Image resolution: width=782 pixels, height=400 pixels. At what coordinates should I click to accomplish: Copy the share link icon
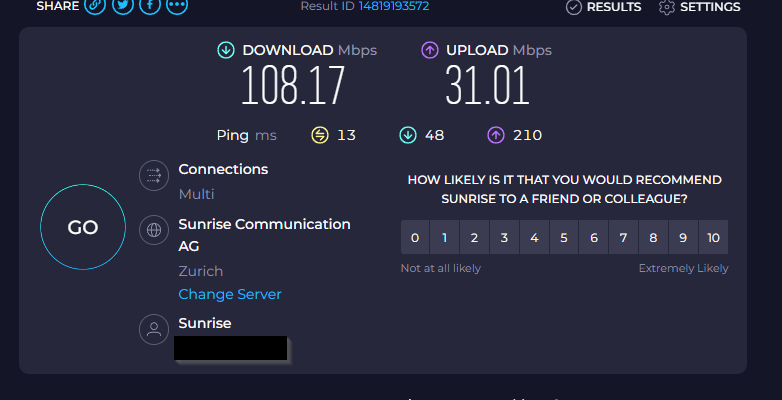[x=95, y=5]
